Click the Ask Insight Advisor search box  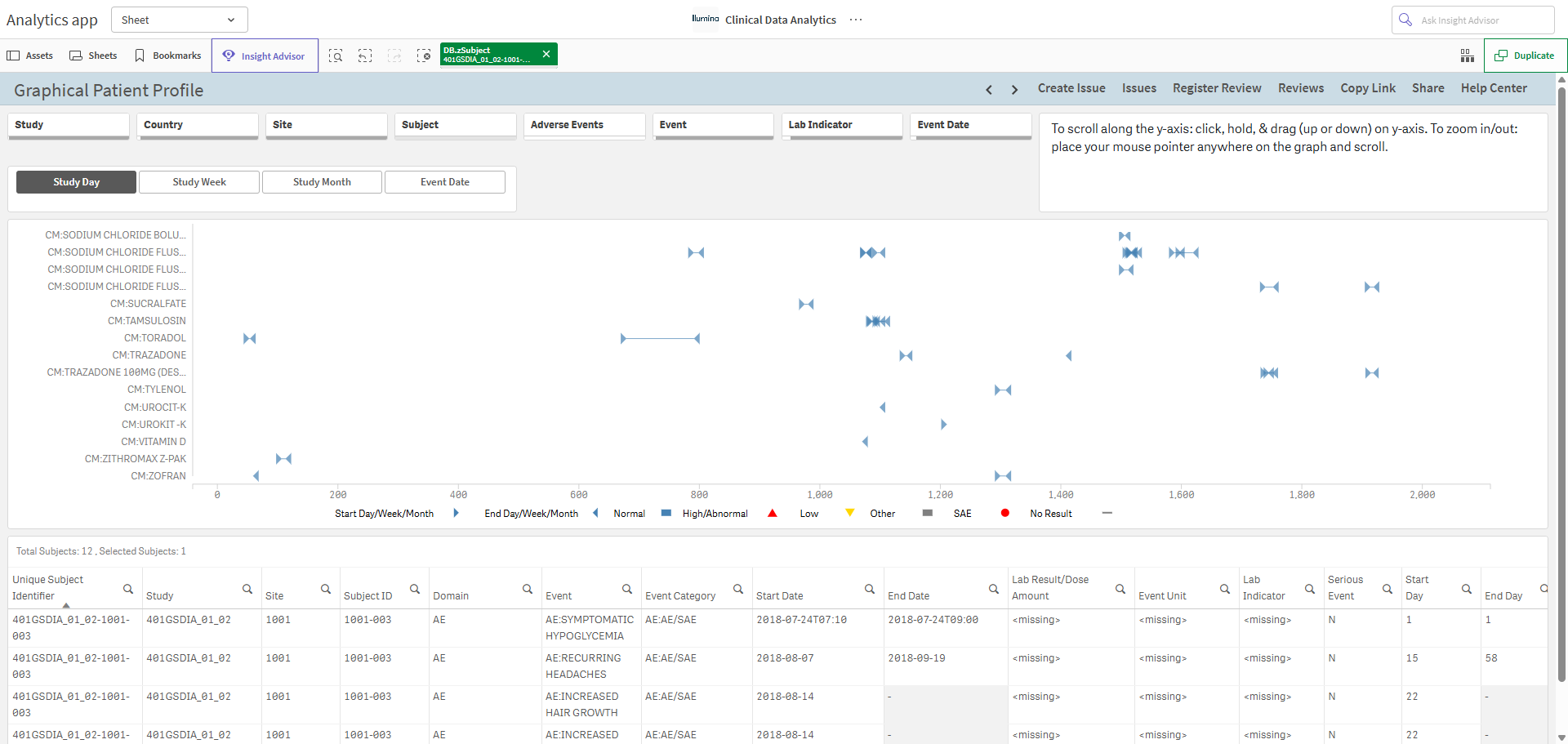click(1472, 20)
